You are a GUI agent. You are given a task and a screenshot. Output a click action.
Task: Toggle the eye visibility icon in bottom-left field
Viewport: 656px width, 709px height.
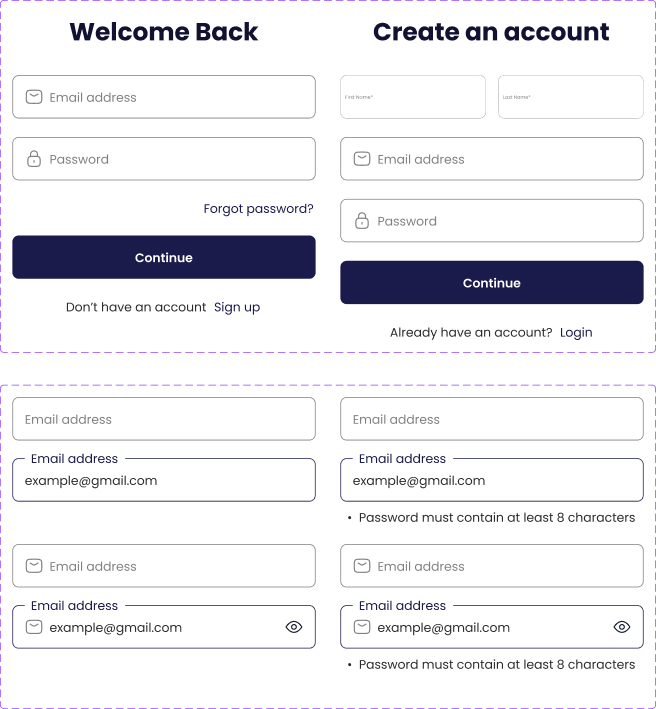point(294,627)
